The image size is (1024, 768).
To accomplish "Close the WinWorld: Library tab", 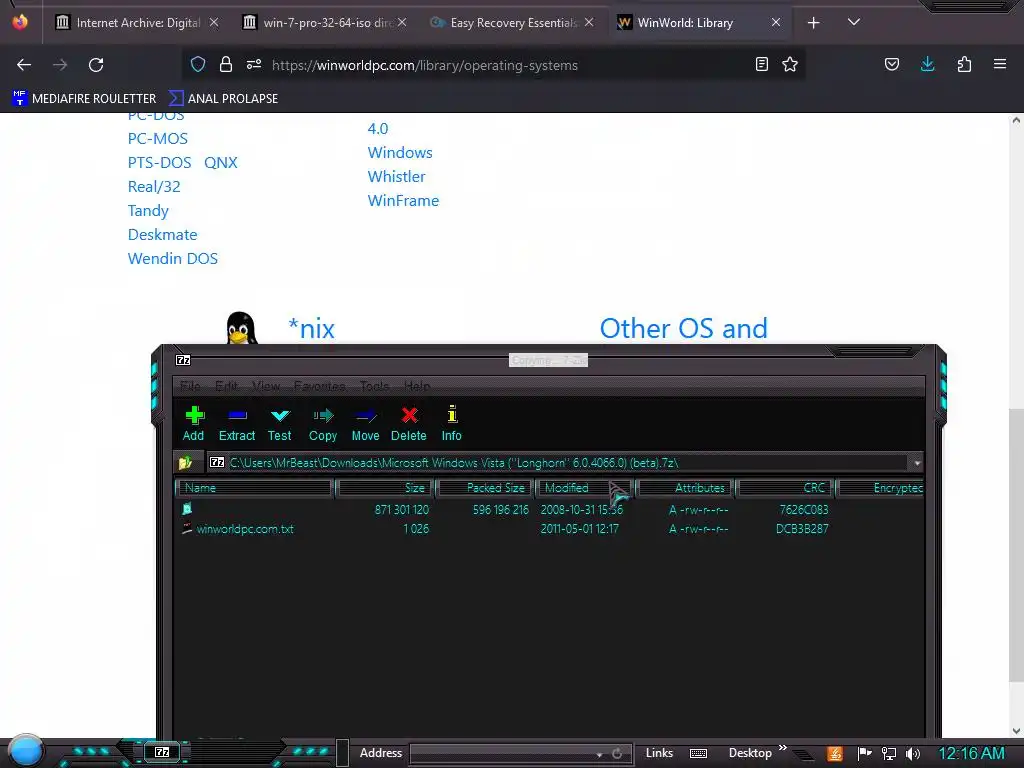I will point(775,22).
